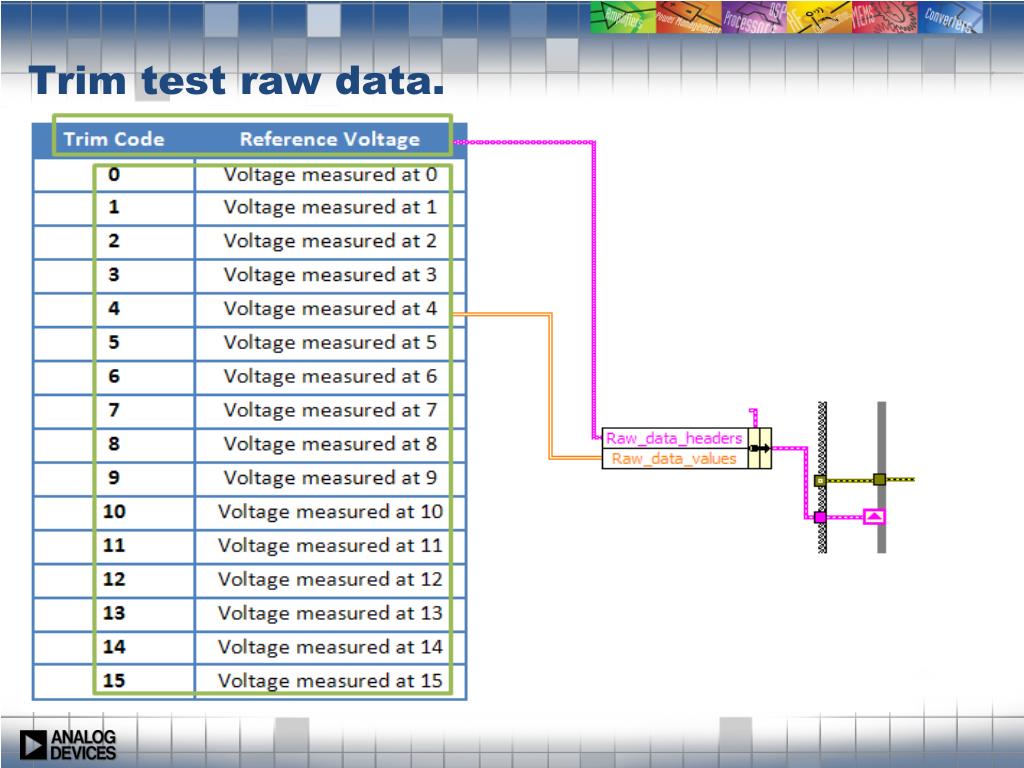The height and width of the screenshot is (768, 1024).
Task: Click trim code 9 cell
Action: (114, 479)
